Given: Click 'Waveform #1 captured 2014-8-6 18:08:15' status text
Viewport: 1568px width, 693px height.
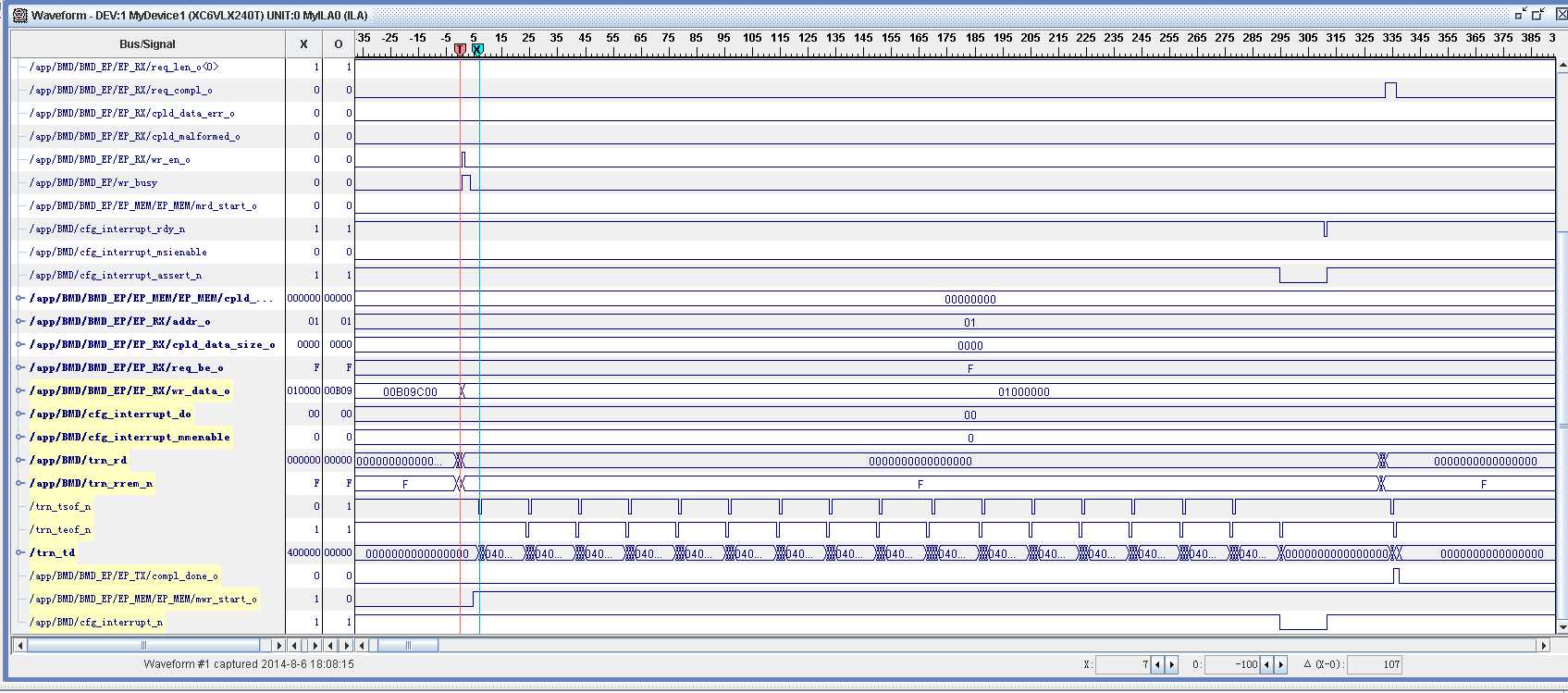Looking at the screenshot, I should point(249,664).
